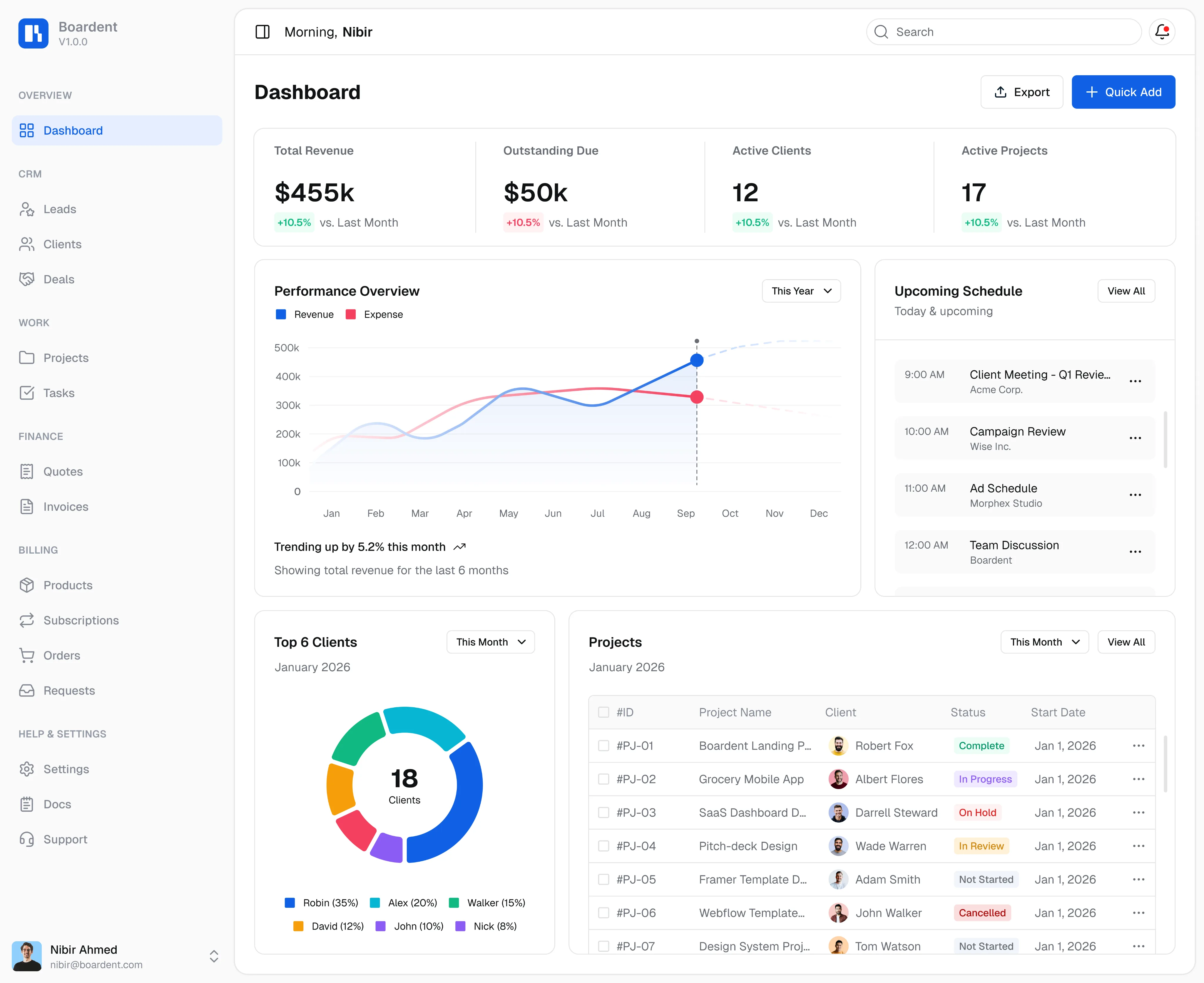Check the #PJ-07 project checkbox

(x=604, y=946)
